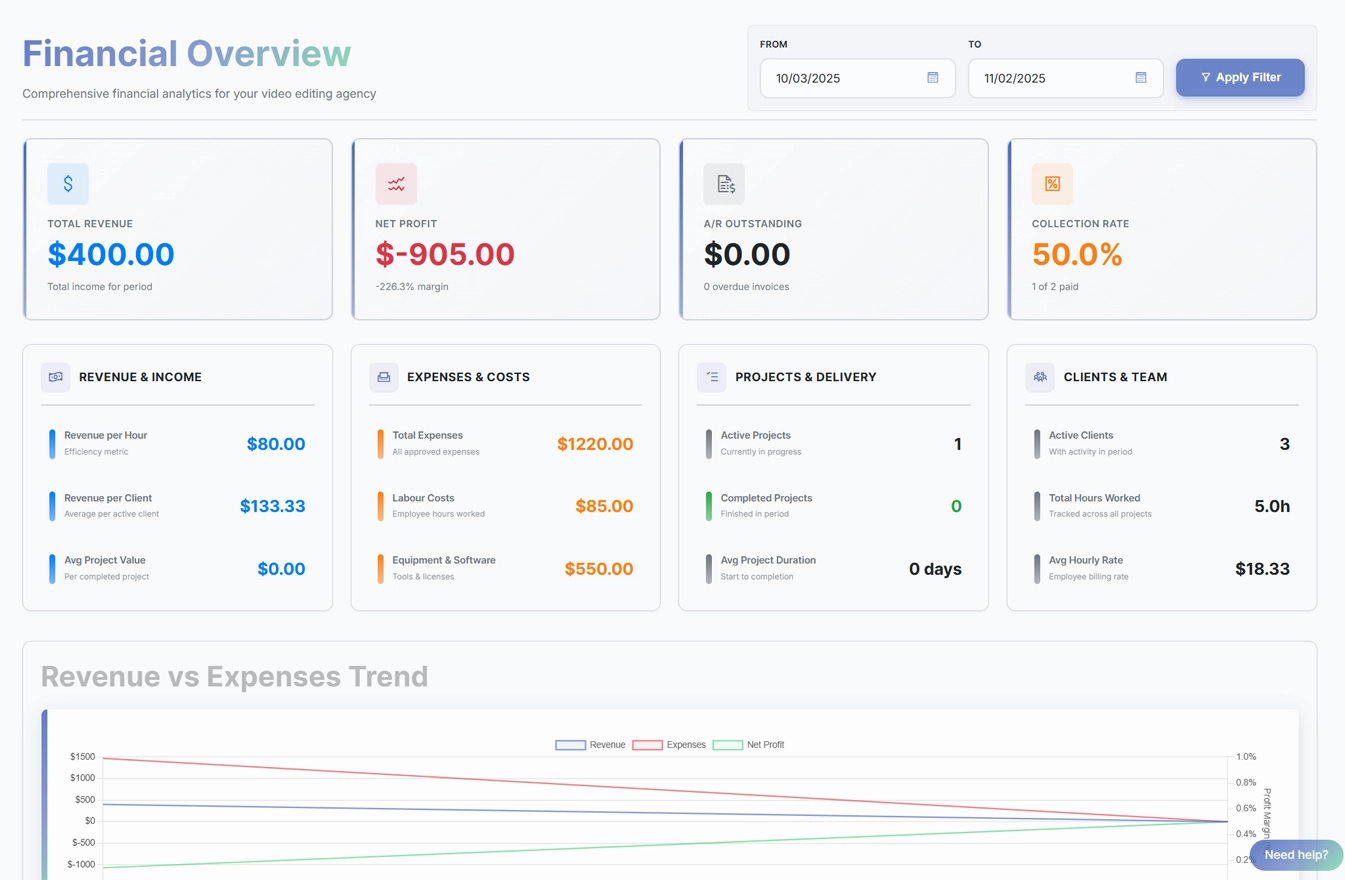Image resolution: width=1345 pixels, height=880 pixels.
Task: Click the From date input 10/03/2025
Action: pos(857,78)
